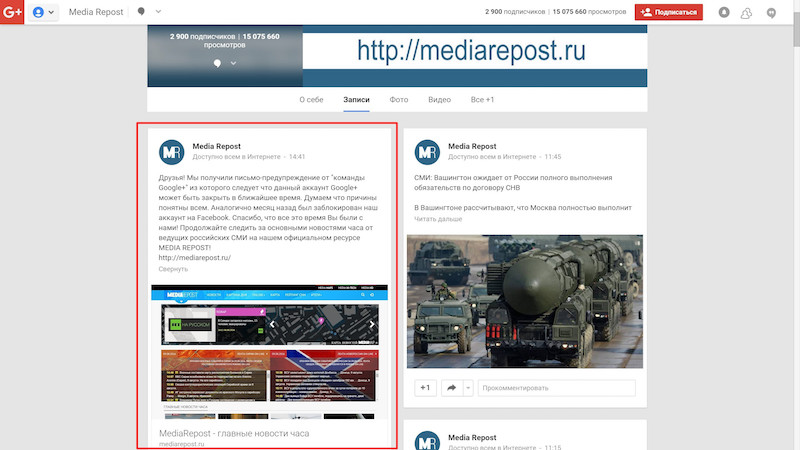Expand the chevron in the cover banner
Viewport: 800px width, 450px height.
click(233, 63)
